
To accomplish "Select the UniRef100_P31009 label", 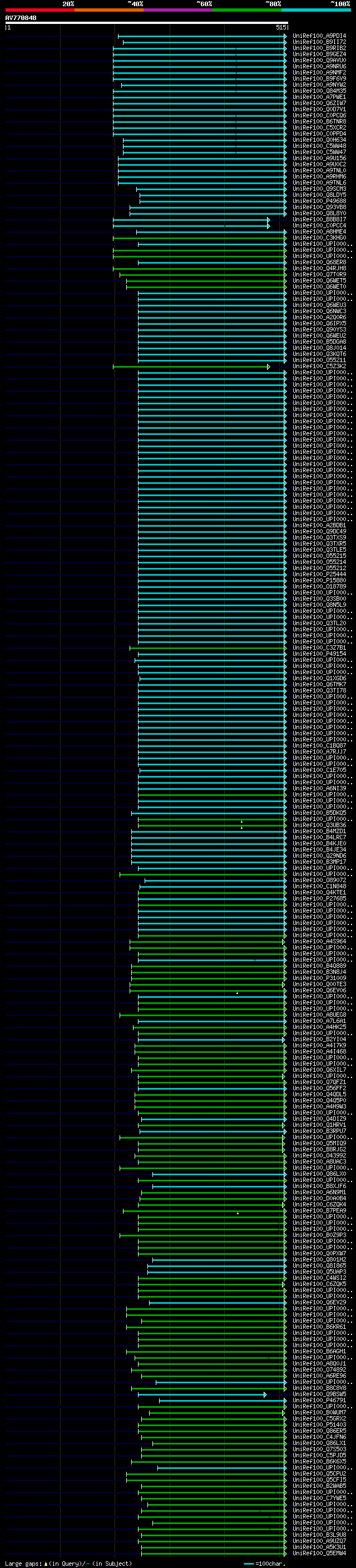I will point(319,978).
